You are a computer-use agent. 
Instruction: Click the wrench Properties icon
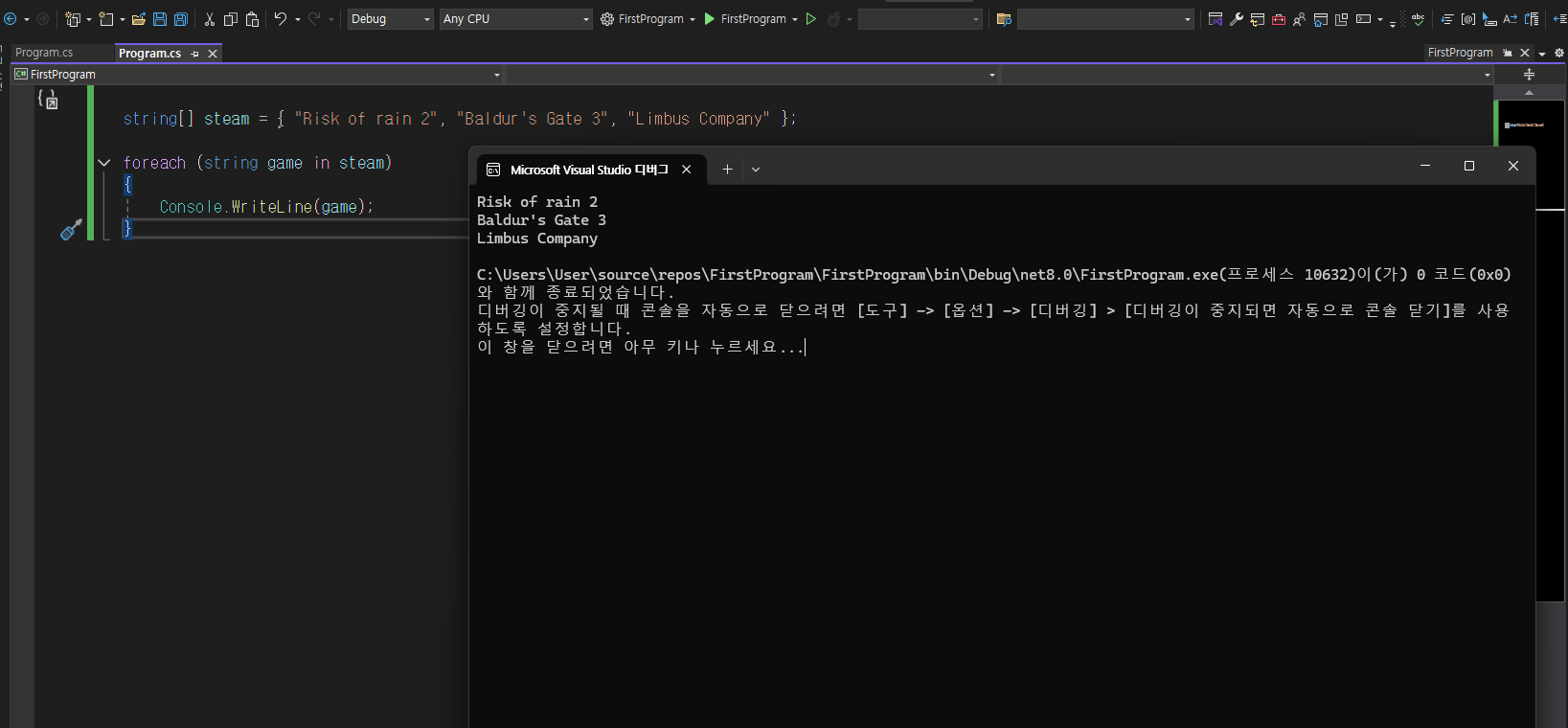(1237, 19)
